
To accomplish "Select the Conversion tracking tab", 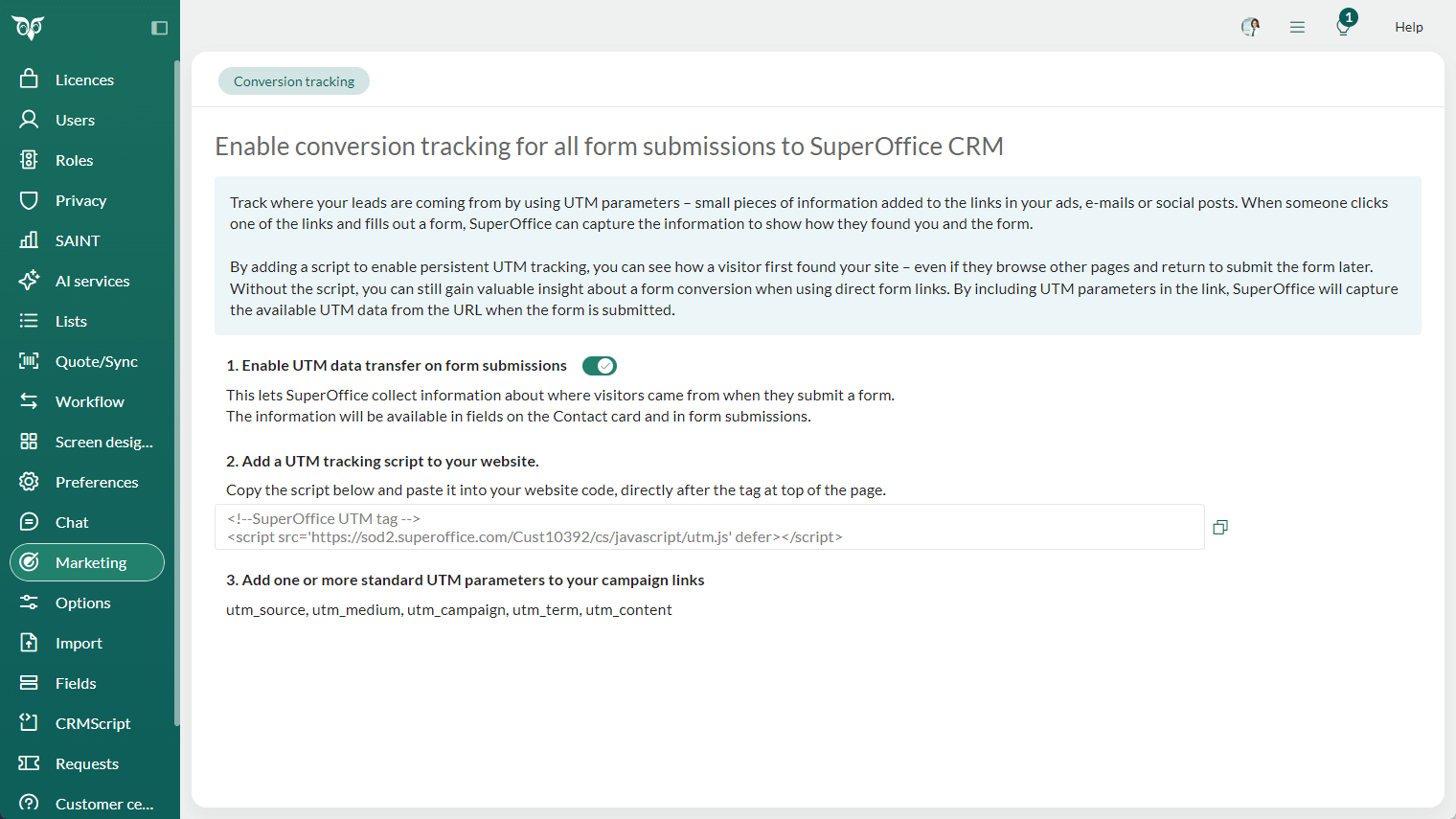I will 293,80.
